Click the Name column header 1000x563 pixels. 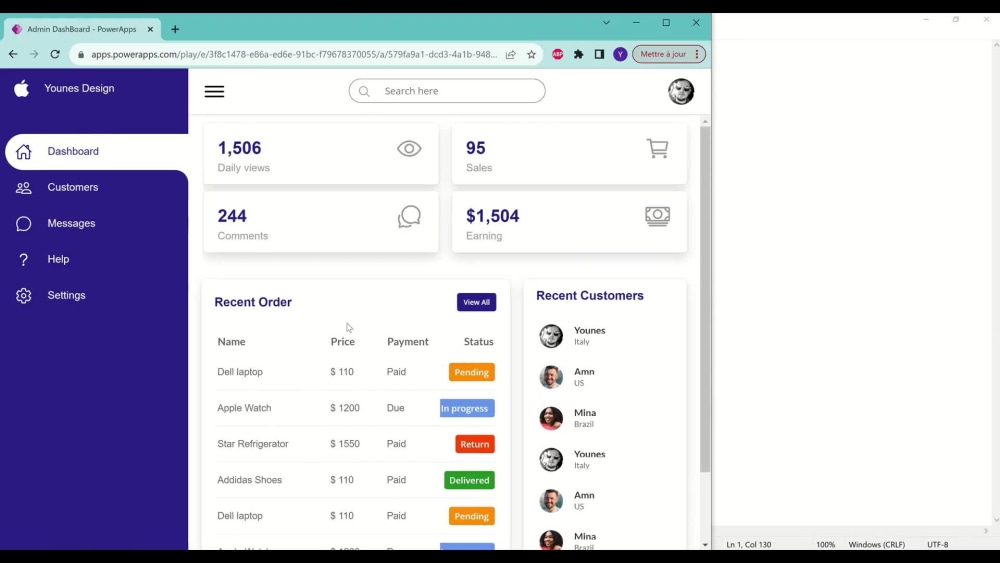pos(232,342)
